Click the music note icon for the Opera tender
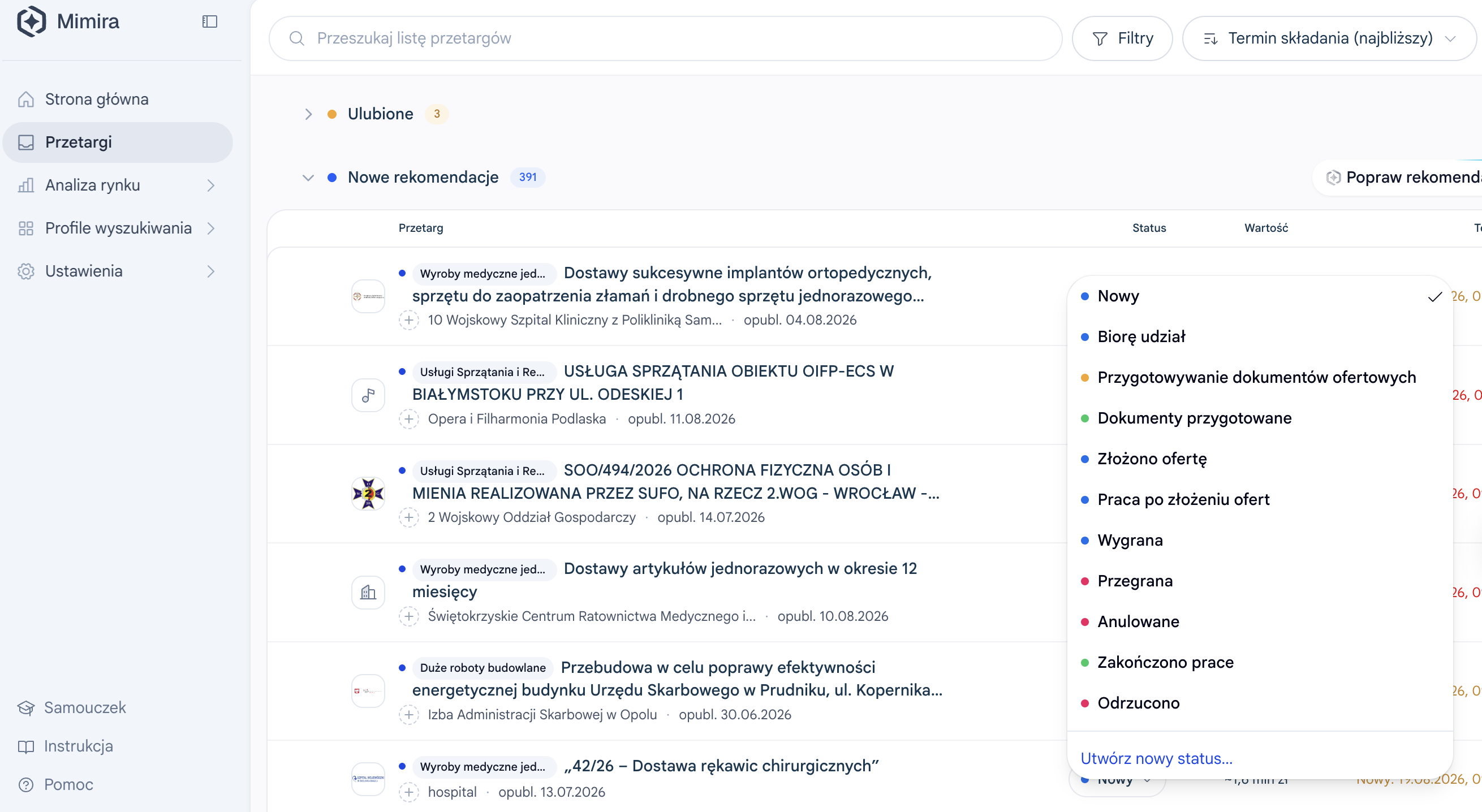1482x812 pixels. point(368,395)
